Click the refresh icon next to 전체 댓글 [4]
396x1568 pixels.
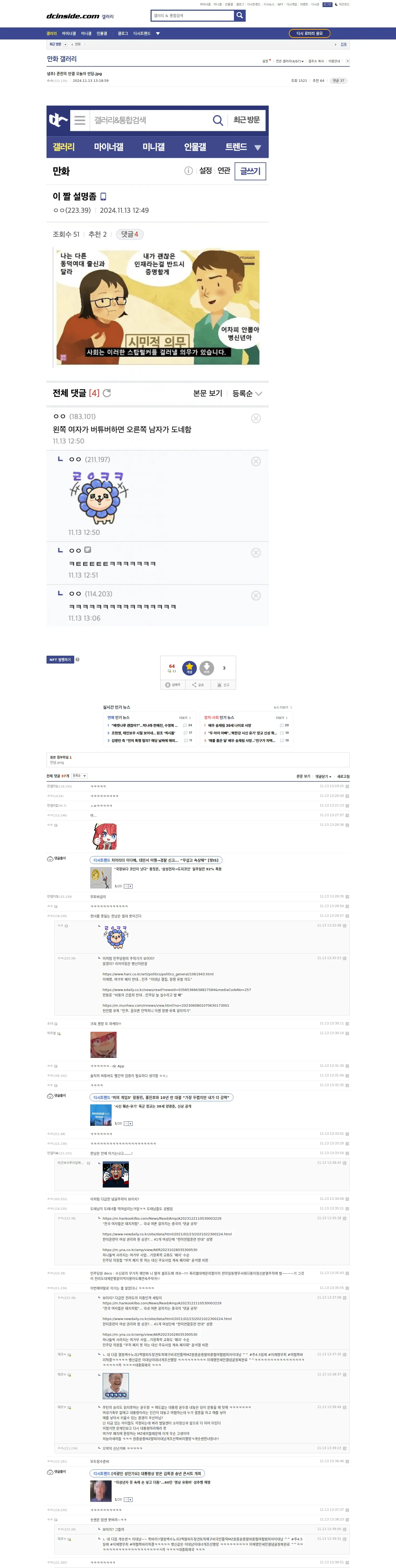(107, 393)
